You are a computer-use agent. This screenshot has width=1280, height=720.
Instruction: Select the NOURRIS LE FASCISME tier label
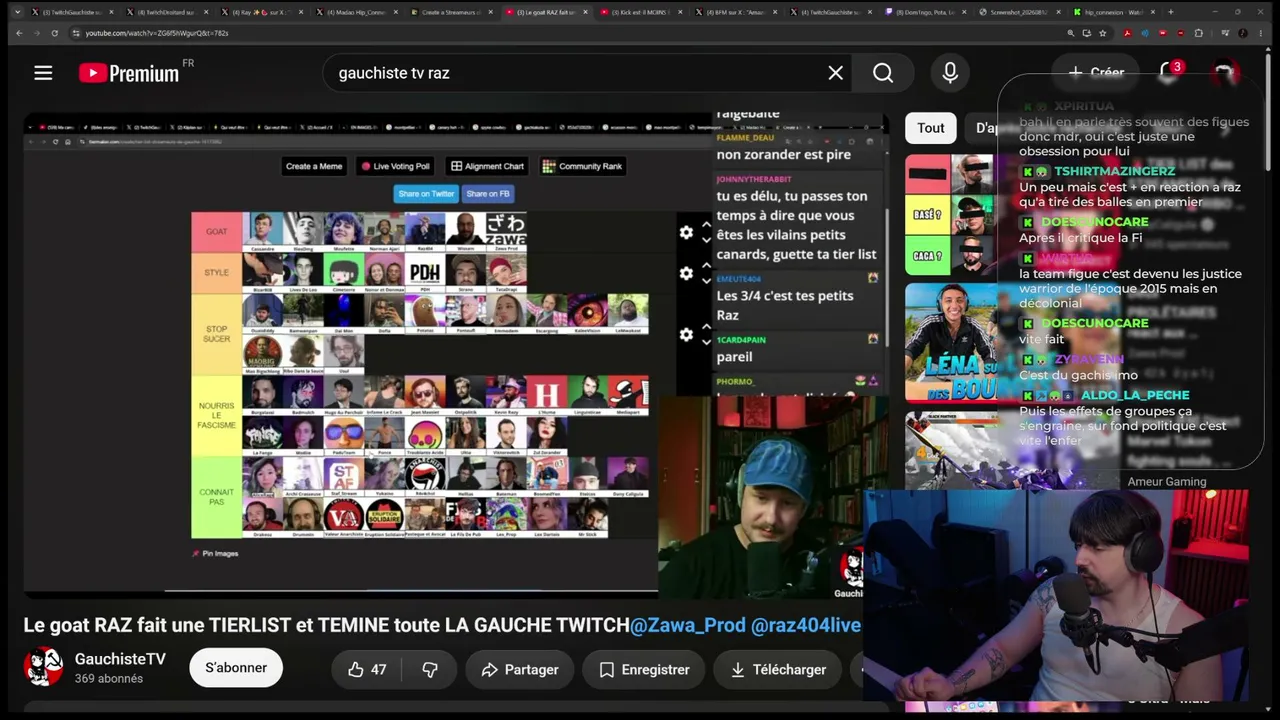216,416
